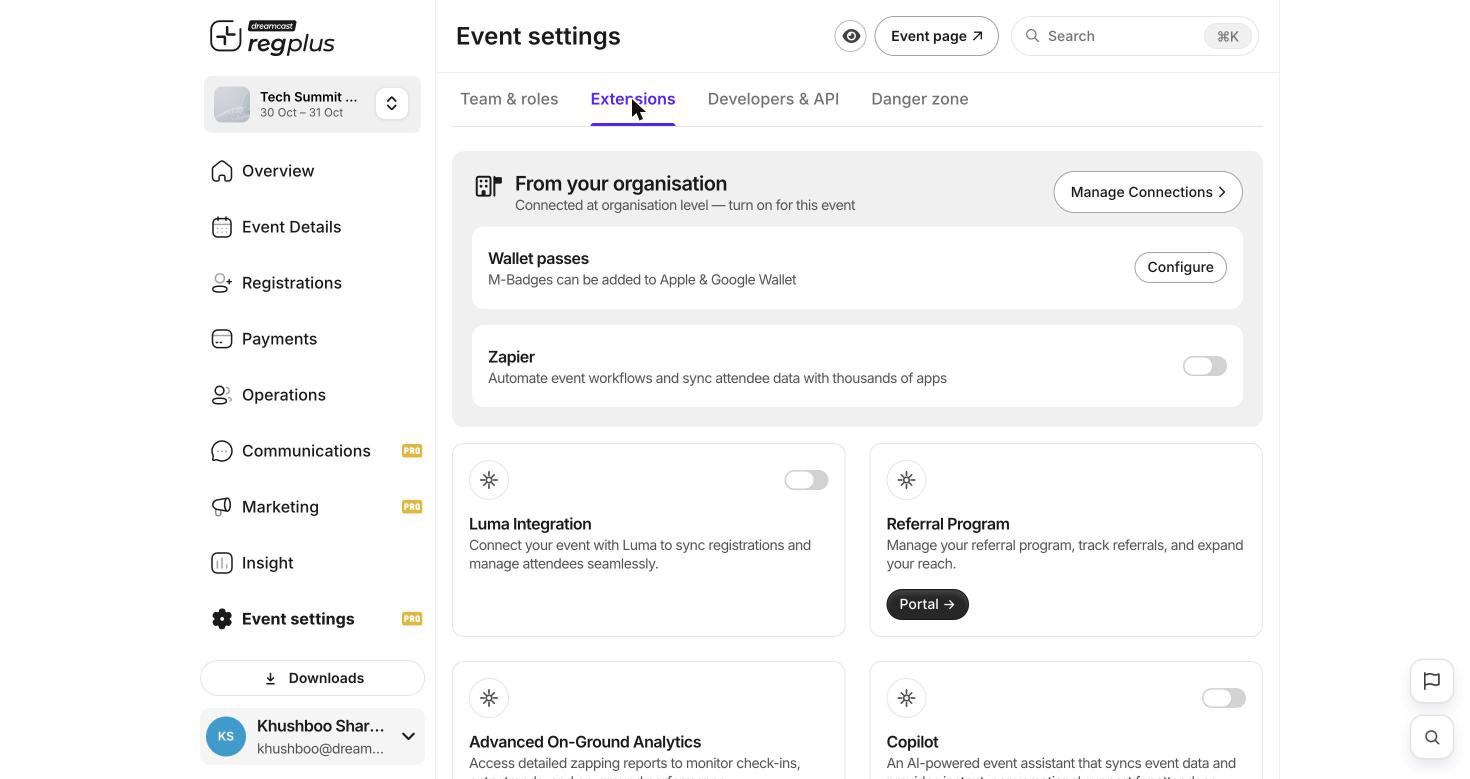Click the Marketing PRO badge
This screenshot has width=1470, height=779.
pyautogui.click(x=412, y=507)
